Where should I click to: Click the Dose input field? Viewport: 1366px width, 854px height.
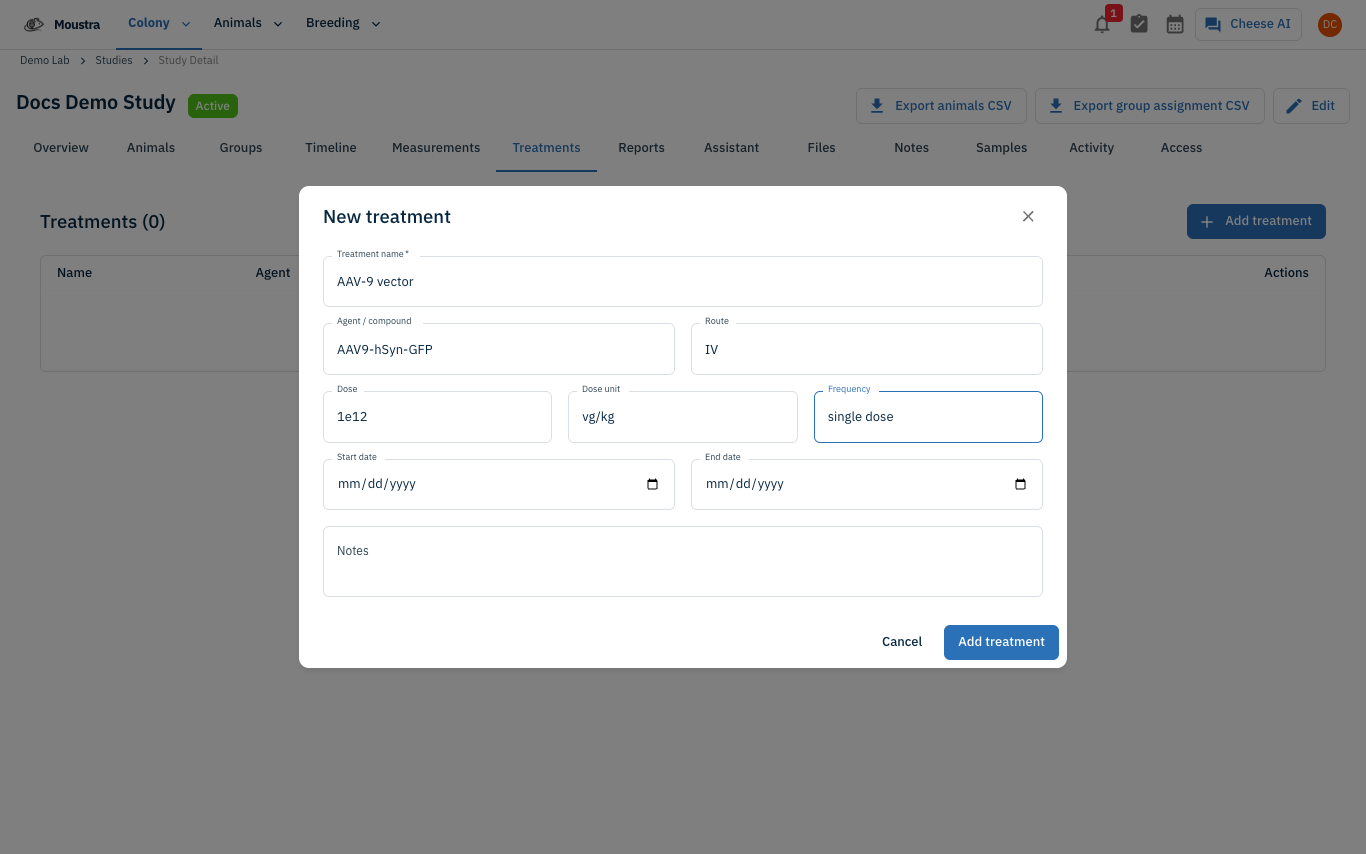coord(437,417)
